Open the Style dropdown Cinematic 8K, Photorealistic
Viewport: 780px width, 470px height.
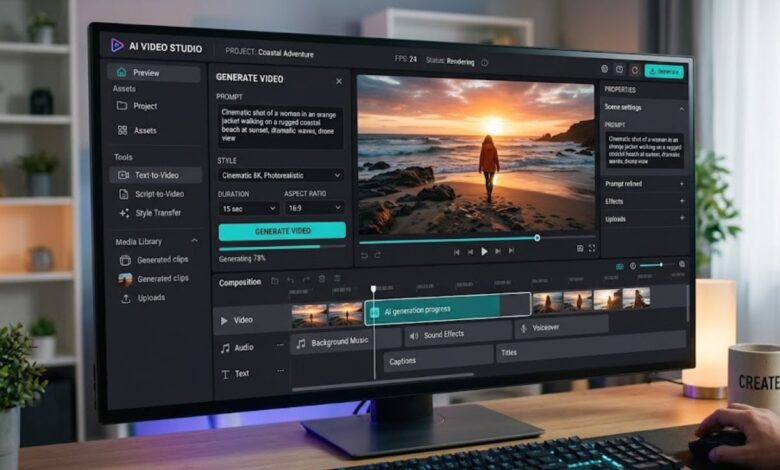[x=281, y=176]
